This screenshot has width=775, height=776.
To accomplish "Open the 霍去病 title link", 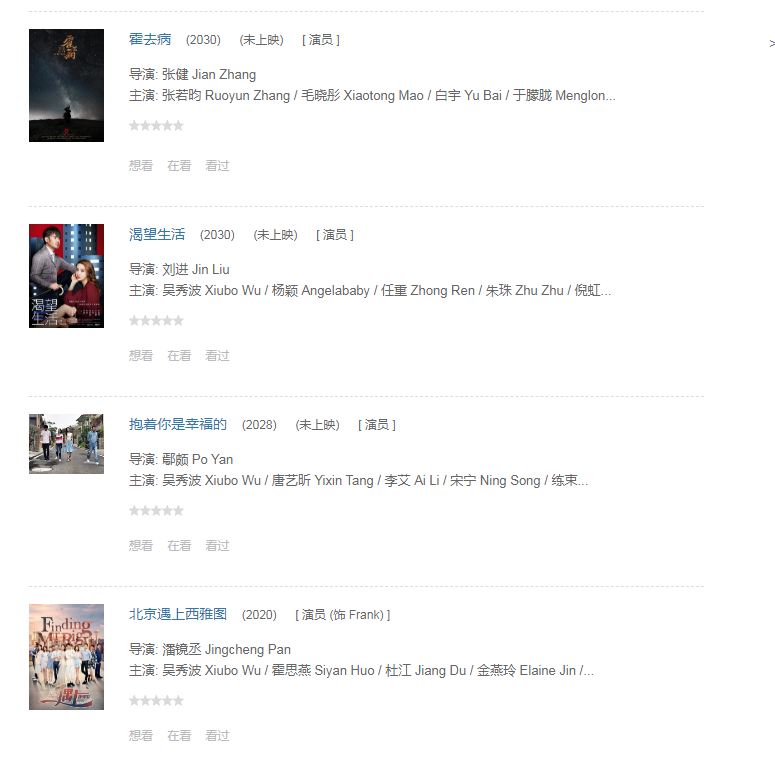I will [x=150, y=39].
